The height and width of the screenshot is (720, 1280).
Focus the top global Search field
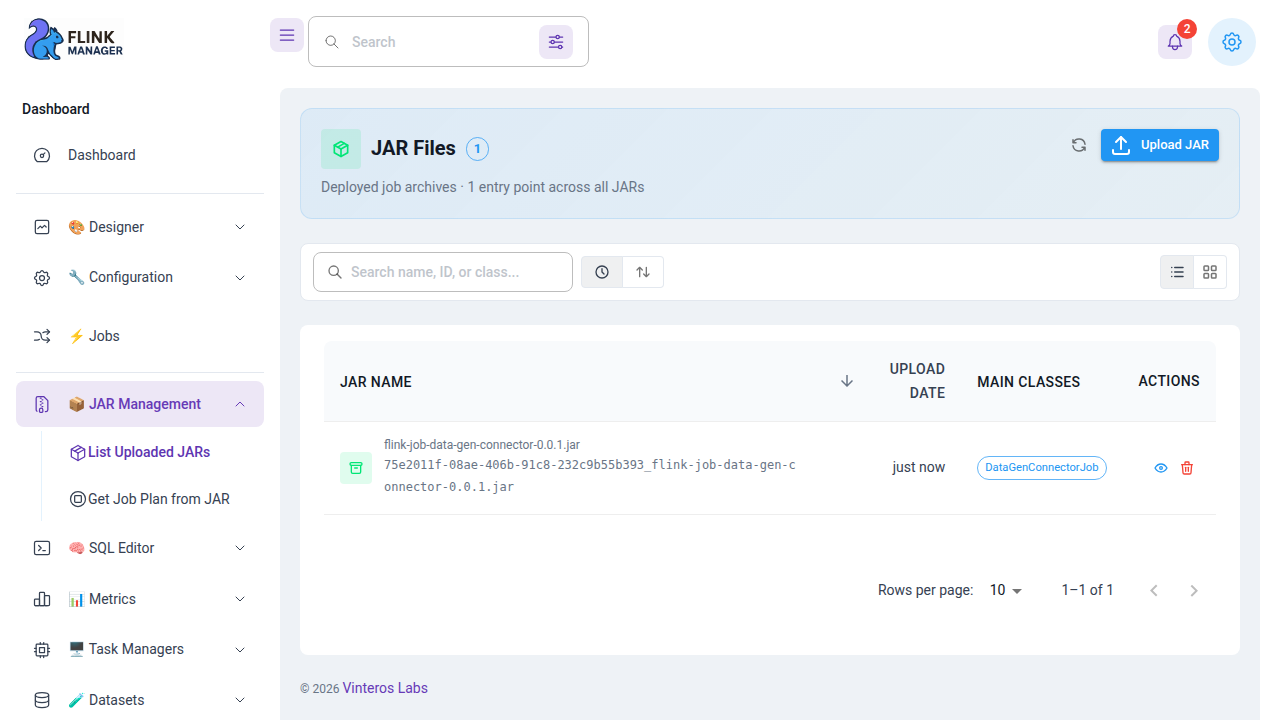pos(448,42)
